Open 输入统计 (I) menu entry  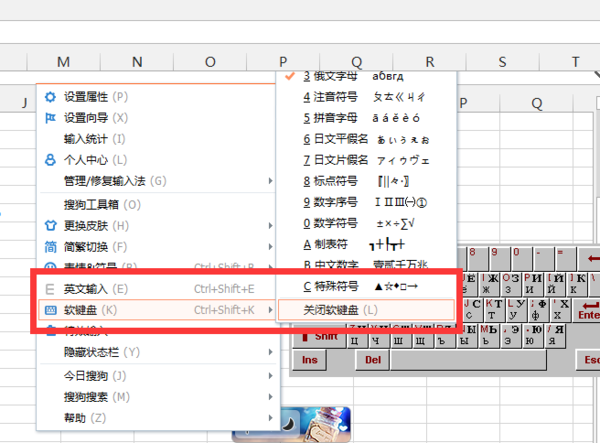157,139
